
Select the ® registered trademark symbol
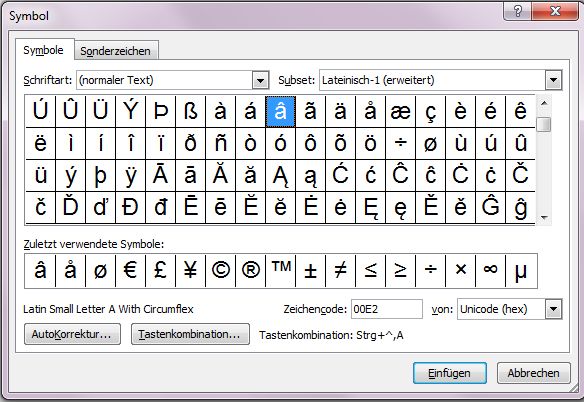tap(251, 270)
